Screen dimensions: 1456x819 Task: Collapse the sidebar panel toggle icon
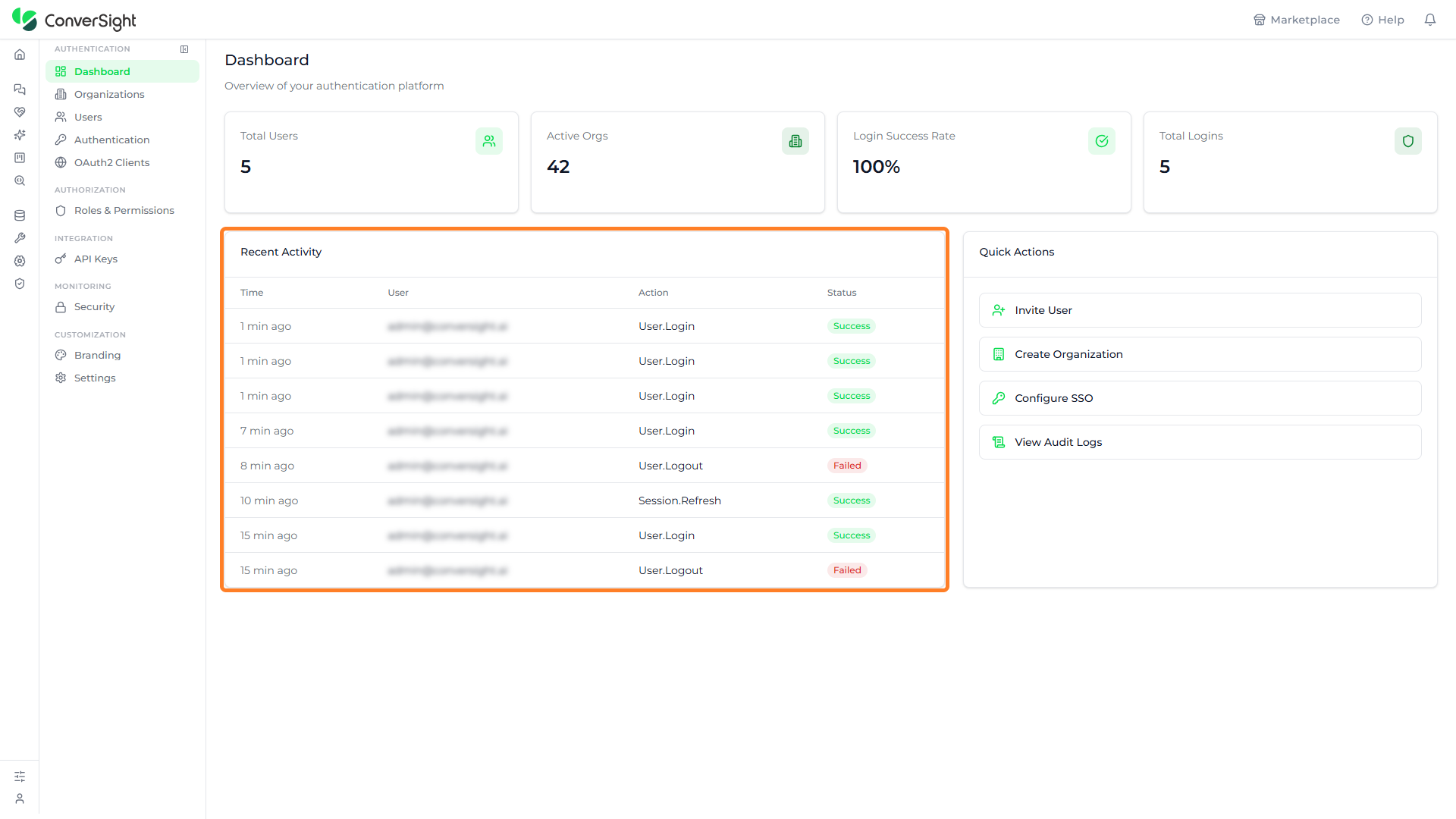pyautogui.click(x=184, y=49)
